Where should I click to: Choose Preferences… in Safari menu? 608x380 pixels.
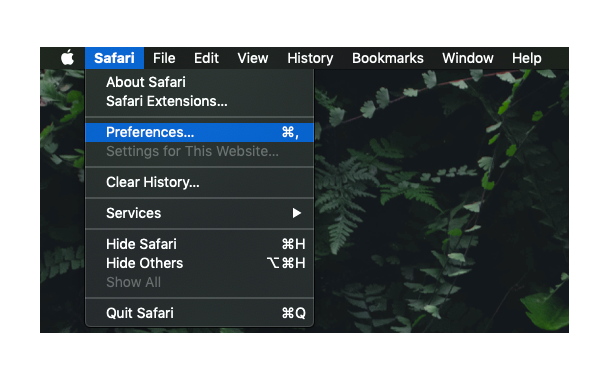[199, 132]
